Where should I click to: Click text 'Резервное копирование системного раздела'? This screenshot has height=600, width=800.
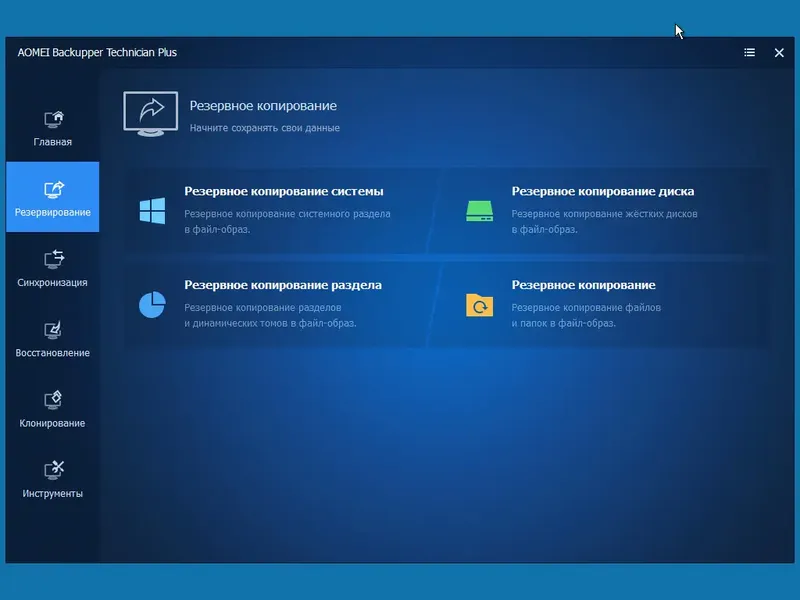(287, 214)
